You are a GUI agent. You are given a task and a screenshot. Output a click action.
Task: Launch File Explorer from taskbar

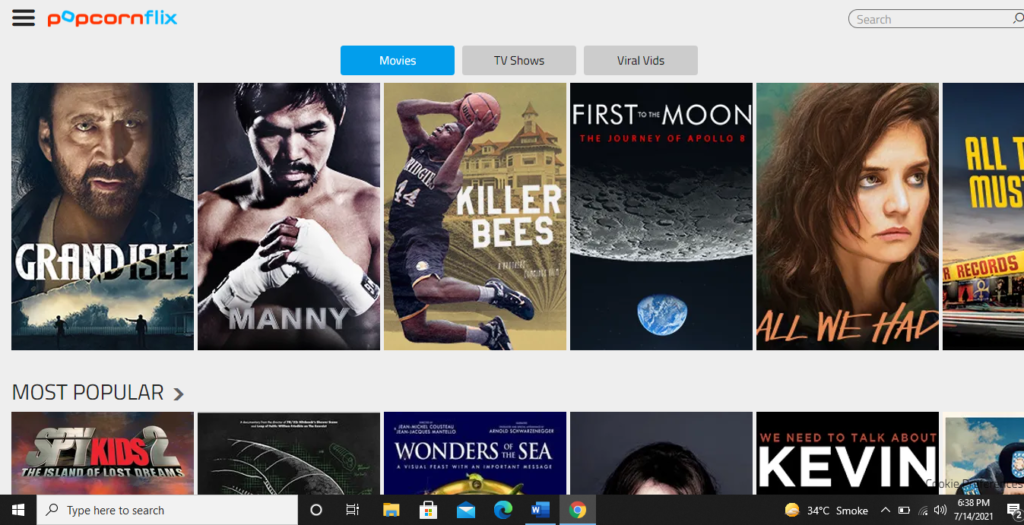[391, 510]
